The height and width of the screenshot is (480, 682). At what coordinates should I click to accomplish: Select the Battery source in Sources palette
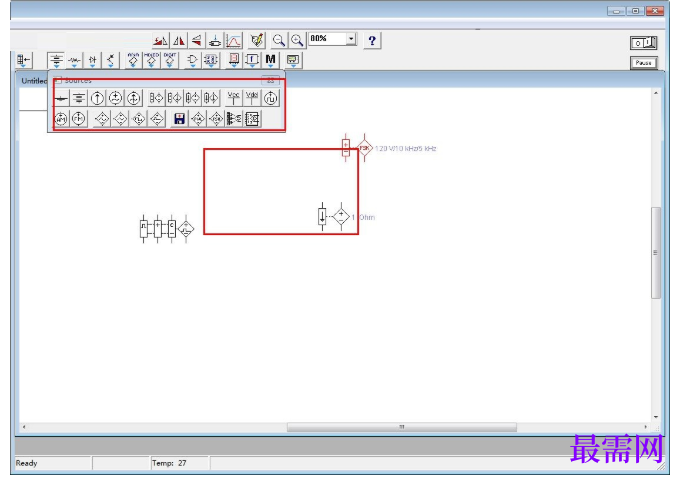79,98
